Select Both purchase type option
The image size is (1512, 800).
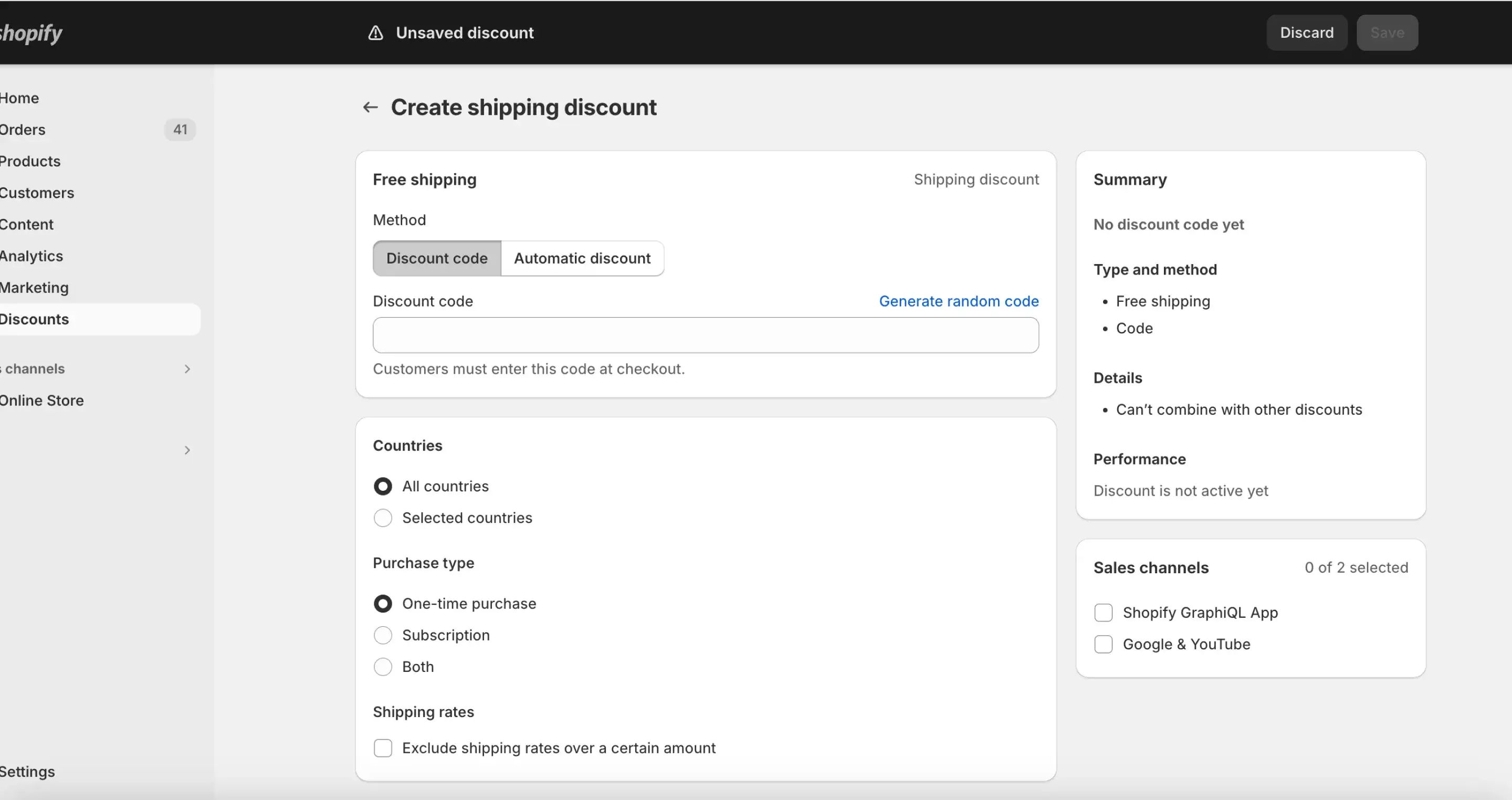point(383,667)
